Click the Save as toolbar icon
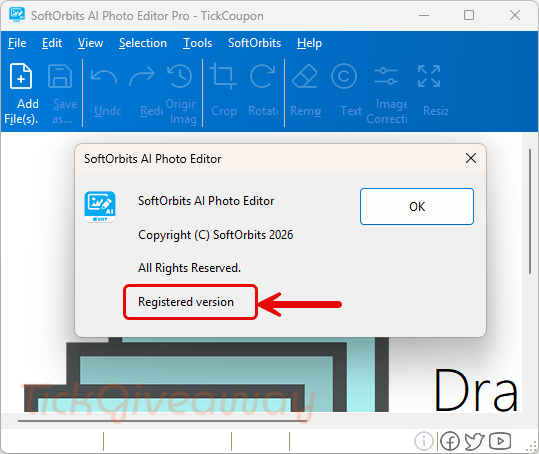The image size is (539, 454). tap(60, 76)
